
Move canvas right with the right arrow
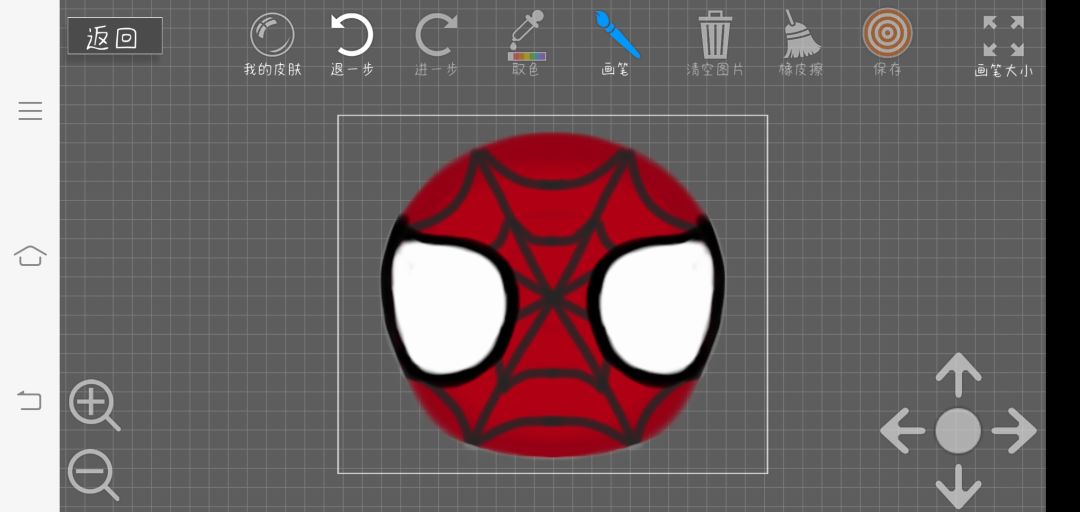(1014, 431)
